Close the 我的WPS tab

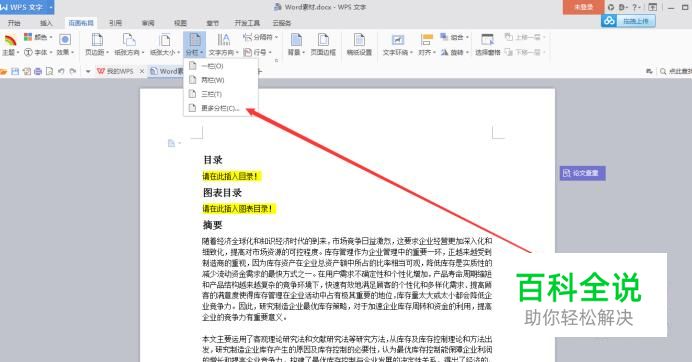coord(142,71)
